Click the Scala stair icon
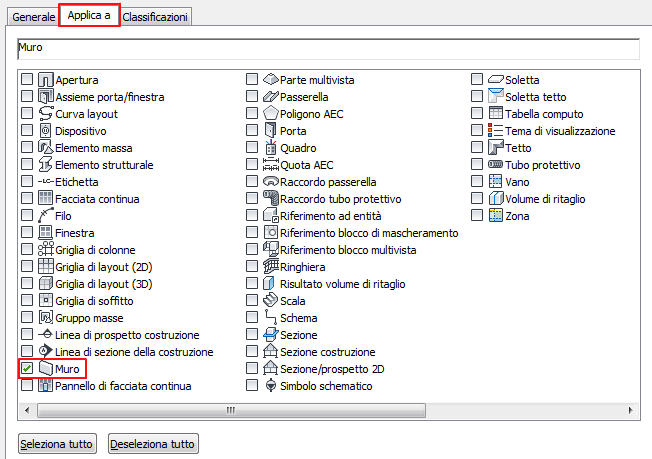The height and width of the screenshot is (459, 652). pyautogui.click(x=269, y=300)
